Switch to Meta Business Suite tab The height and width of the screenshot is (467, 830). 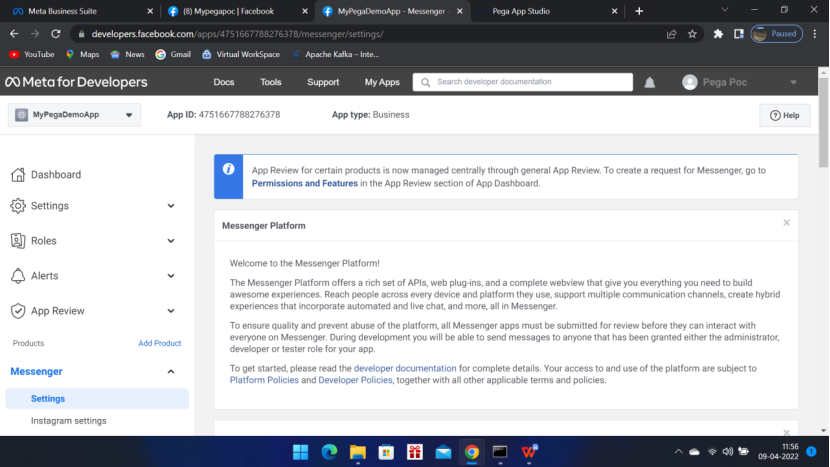point(82,11)
